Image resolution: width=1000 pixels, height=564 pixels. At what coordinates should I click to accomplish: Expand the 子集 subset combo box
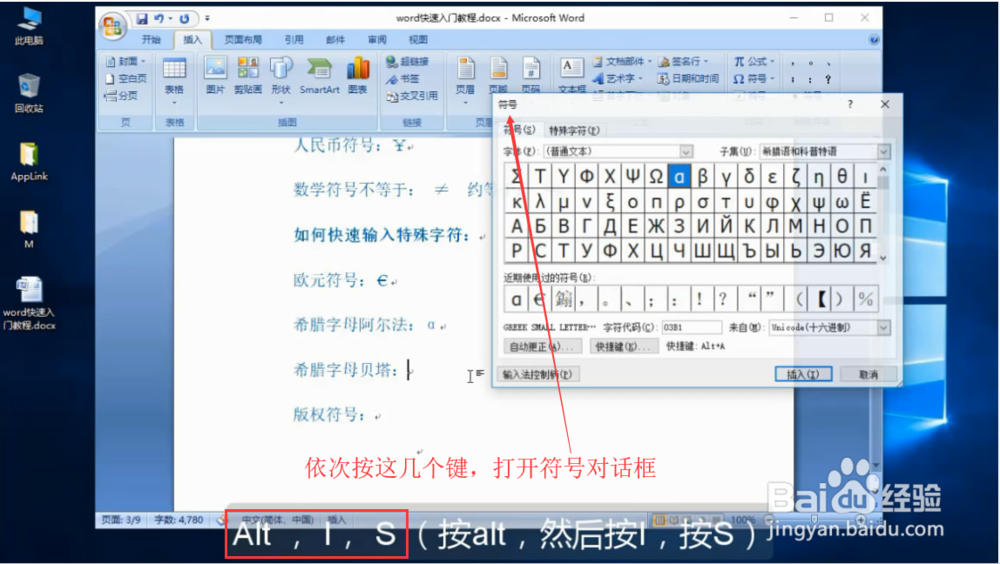[883, 151]
